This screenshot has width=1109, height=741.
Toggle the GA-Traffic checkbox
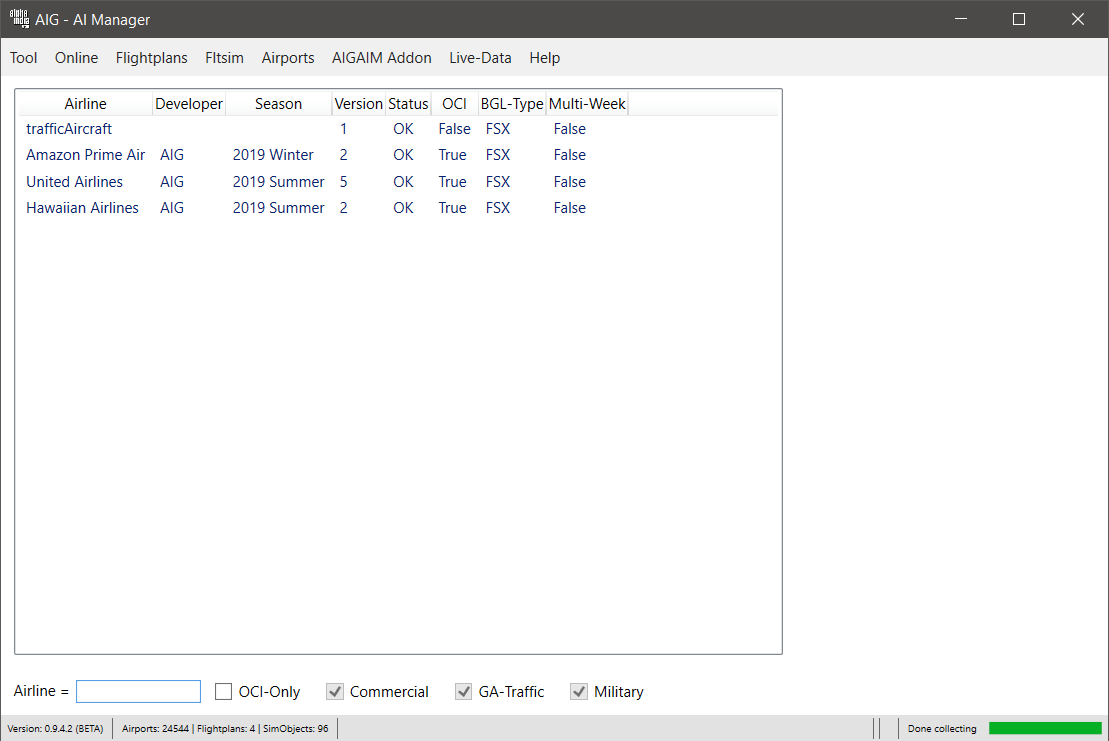pyautogui.click(x=463, y=692)
